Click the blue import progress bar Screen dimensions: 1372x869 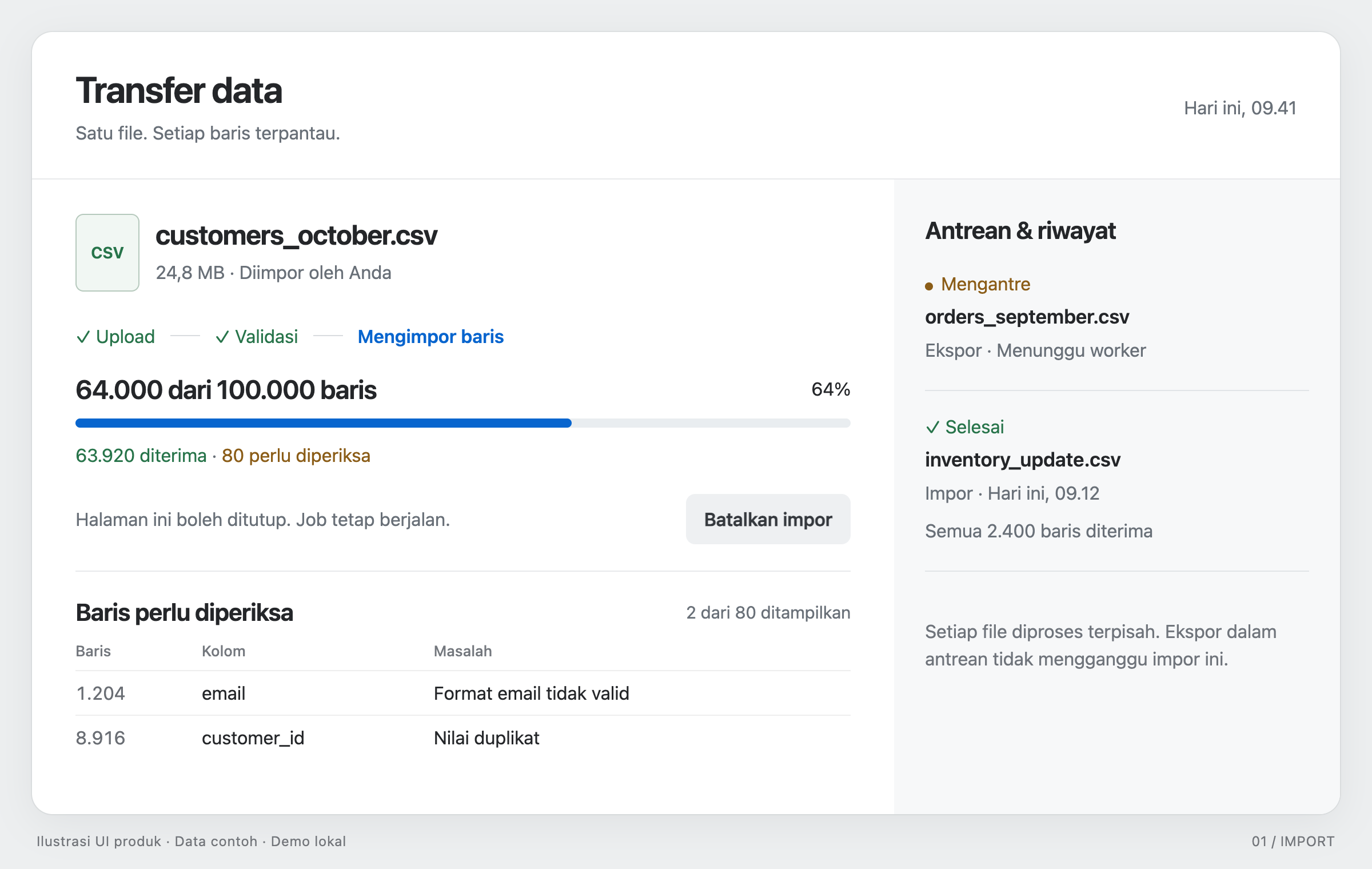coord(463,423)
